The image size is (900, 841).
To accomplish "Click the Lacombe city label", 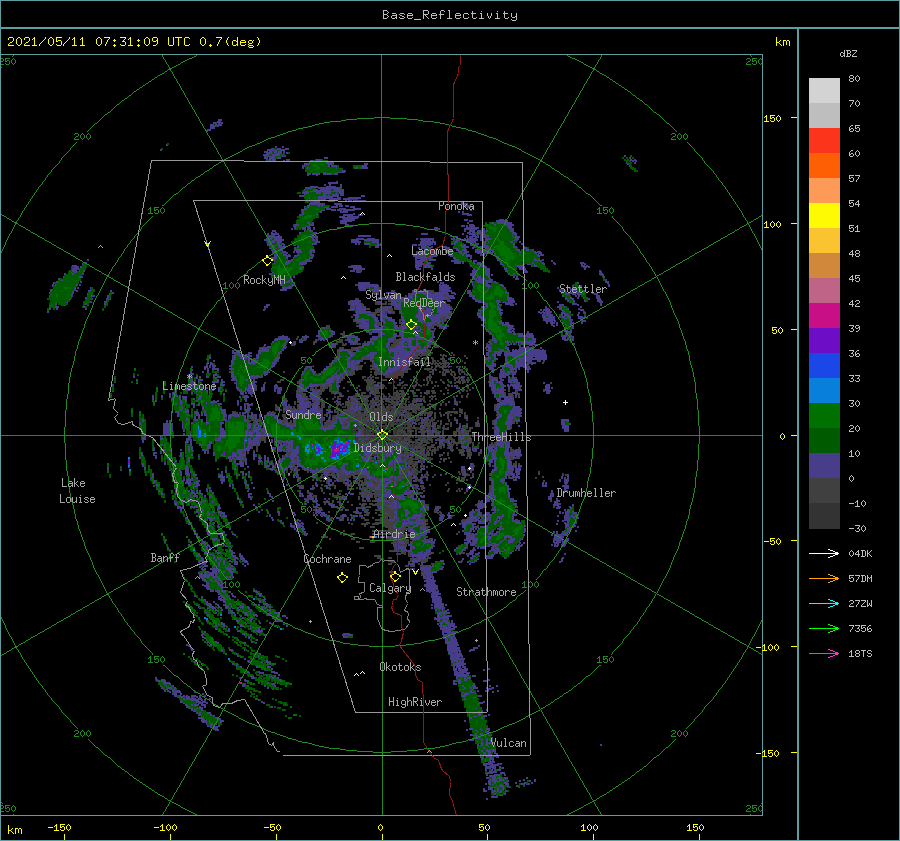I will (x=432, y=251).
